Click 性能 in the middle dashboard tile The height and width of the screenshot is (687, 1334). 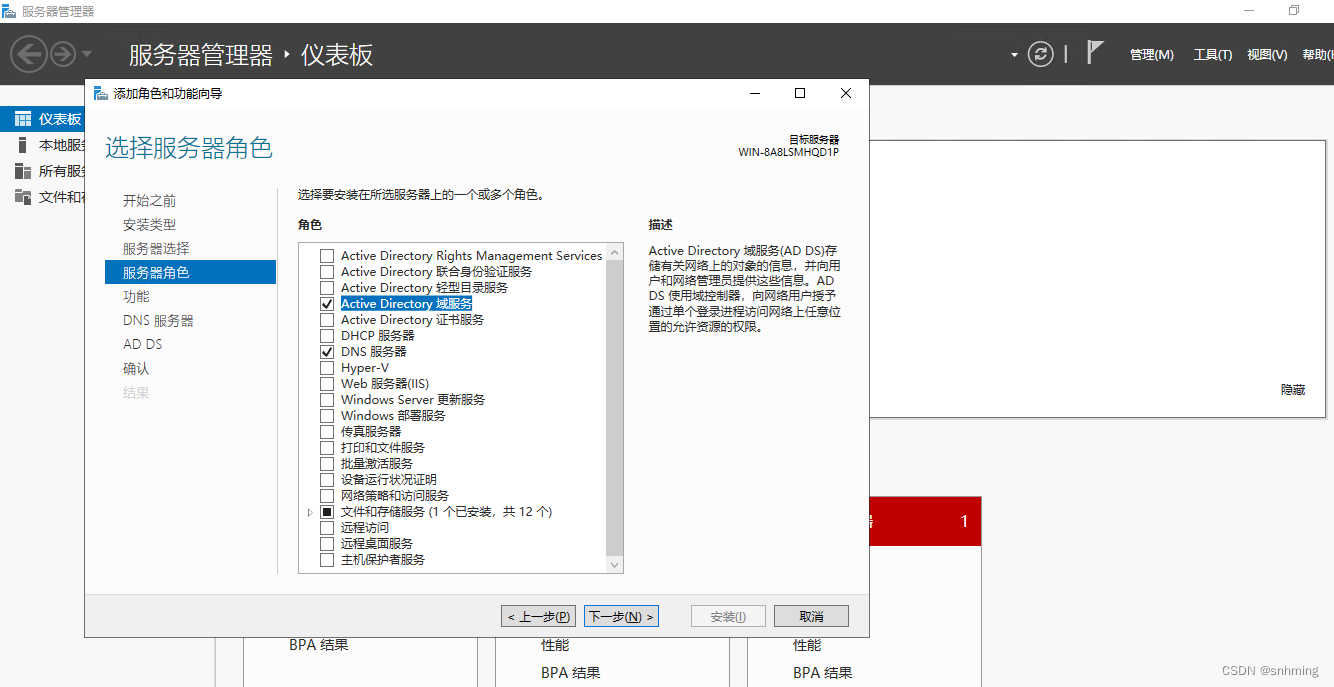pyautogui.click(x=555, y=645)
